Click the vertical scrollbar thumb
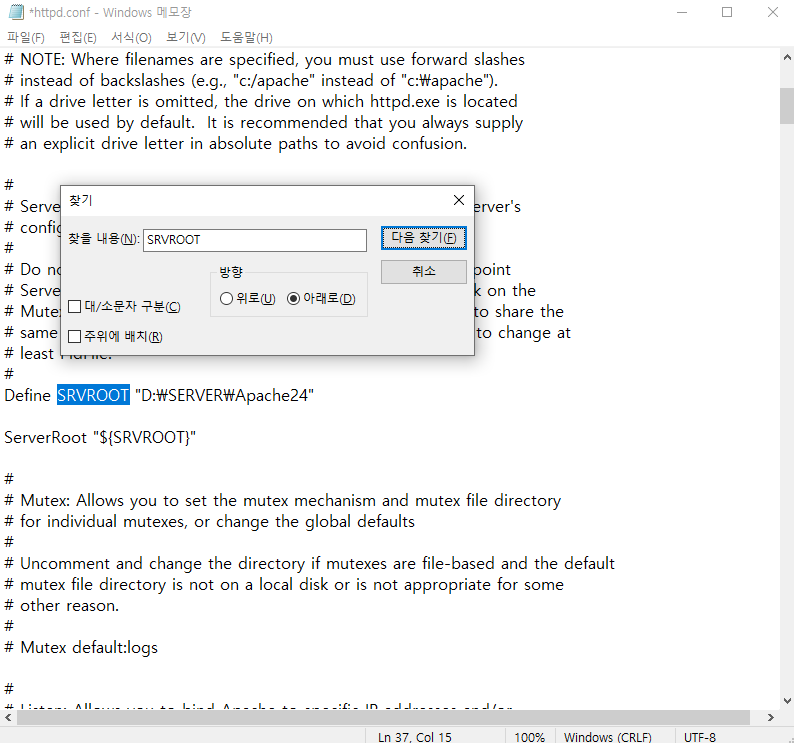This screenshot has height=743, width=794. (786, 106)
